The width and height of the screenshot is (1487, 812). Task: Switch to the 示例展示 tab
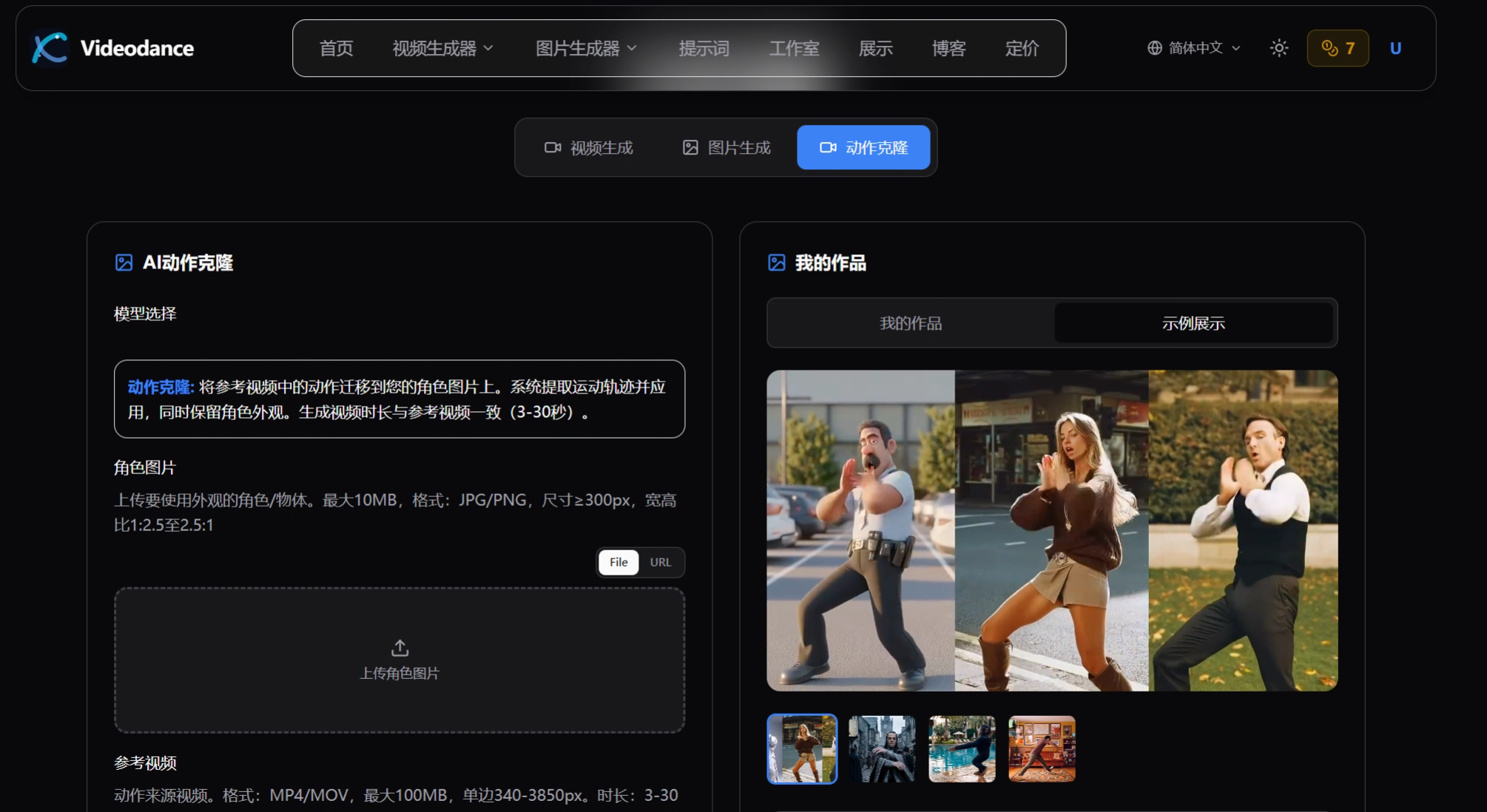(1193, 323)
